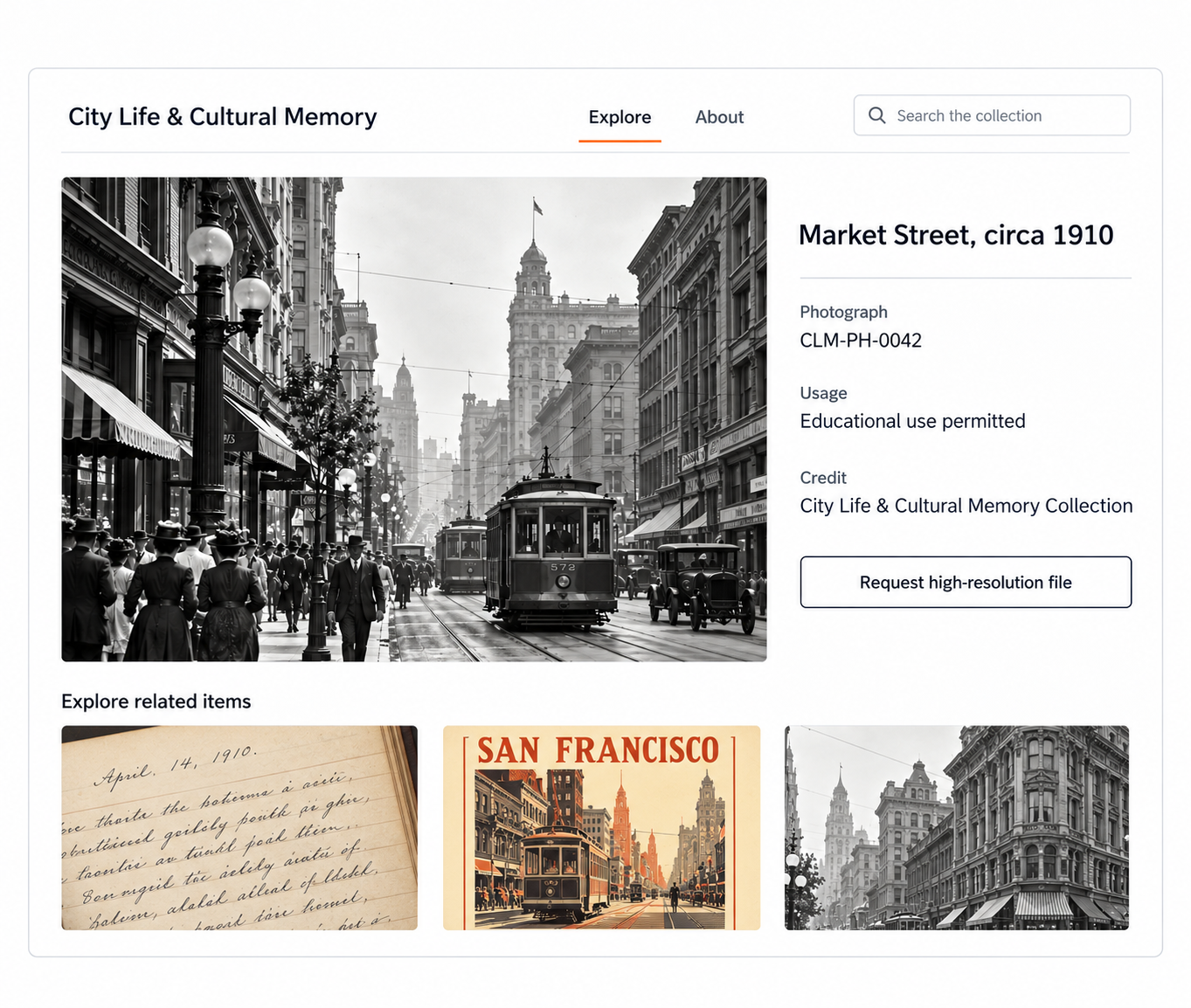Viewport: 1191px width, 1008px height.
Task: Click the Credit label
Action: pyautogui.click(x=823, y=478)
